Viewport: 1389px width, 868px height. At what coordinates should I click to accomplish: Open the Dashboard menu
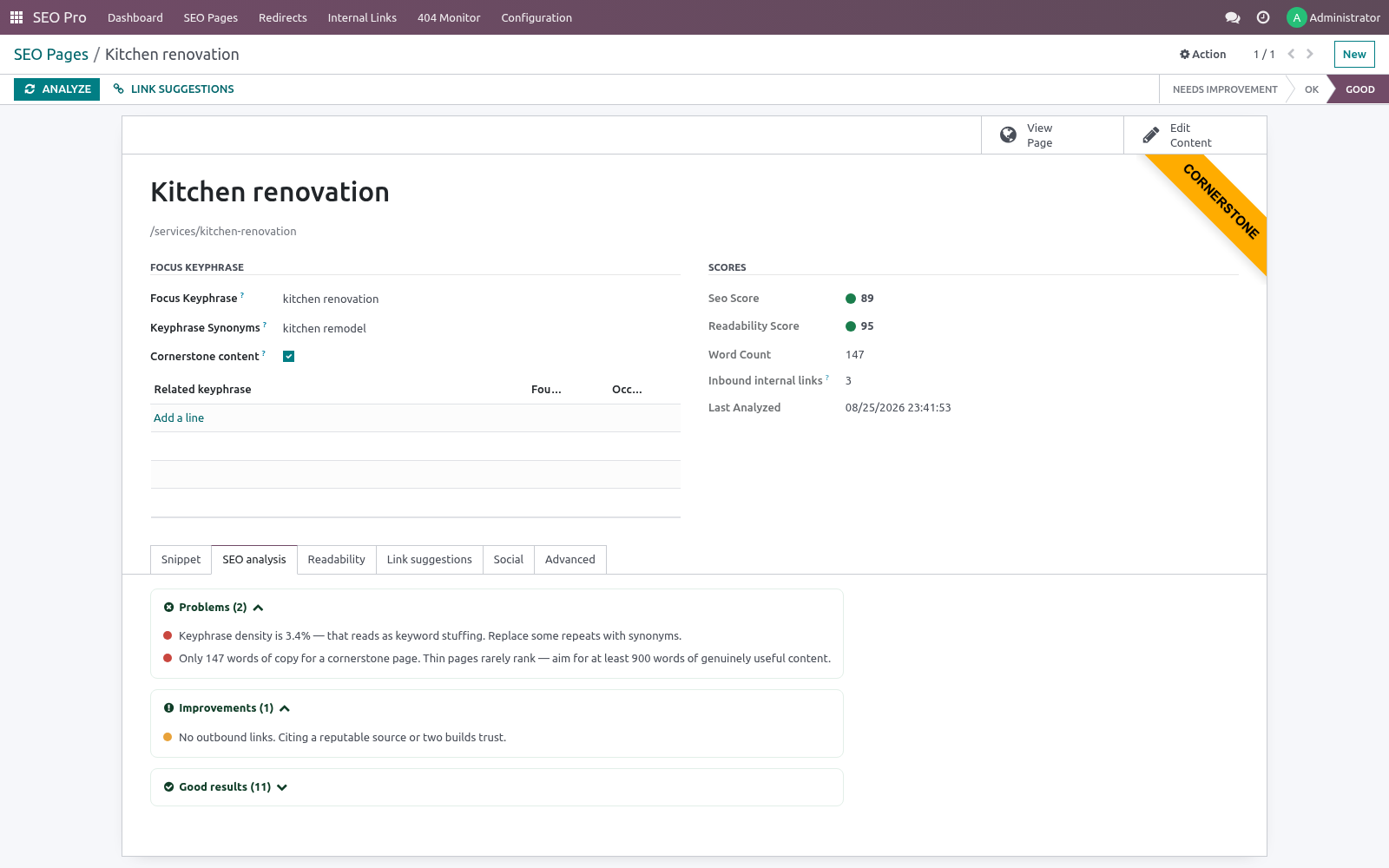(x=135, y=17)
